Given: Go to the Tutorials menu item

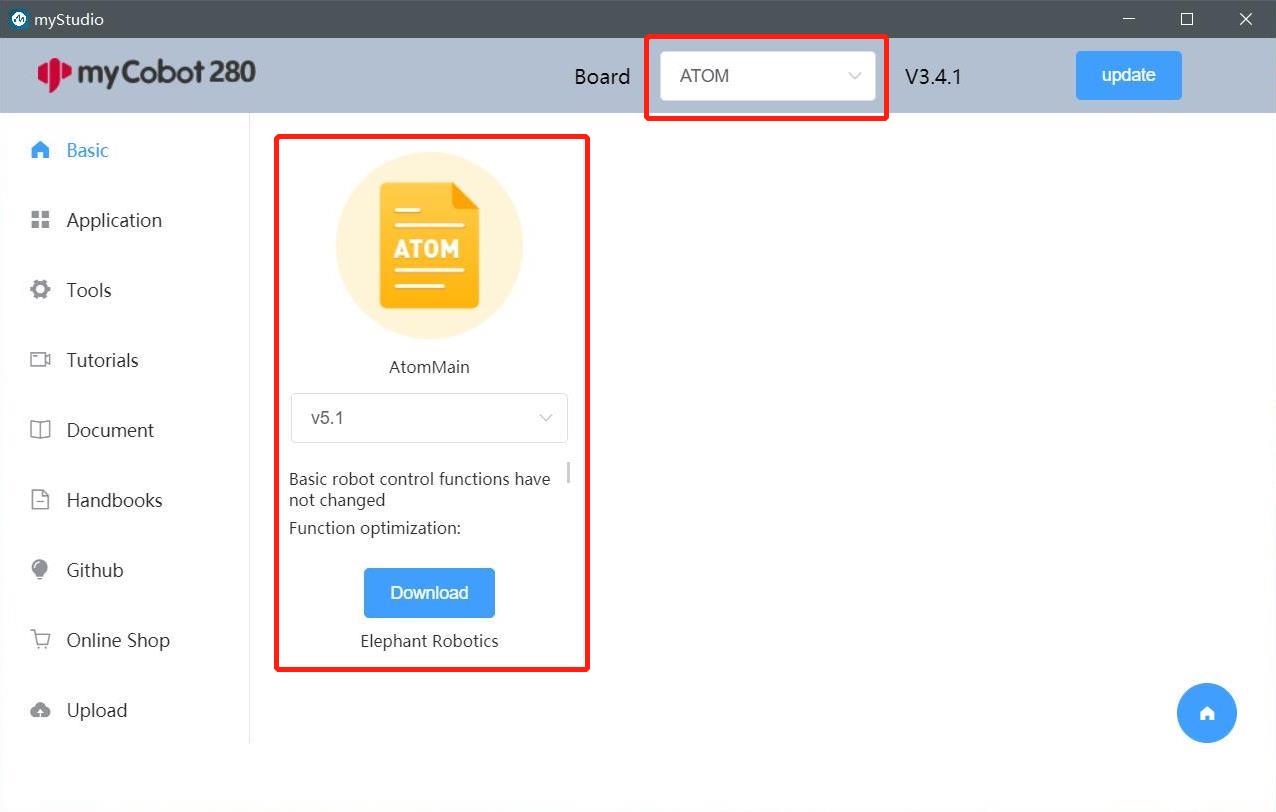Looking at the screenshot, I should tap(102, 360).
